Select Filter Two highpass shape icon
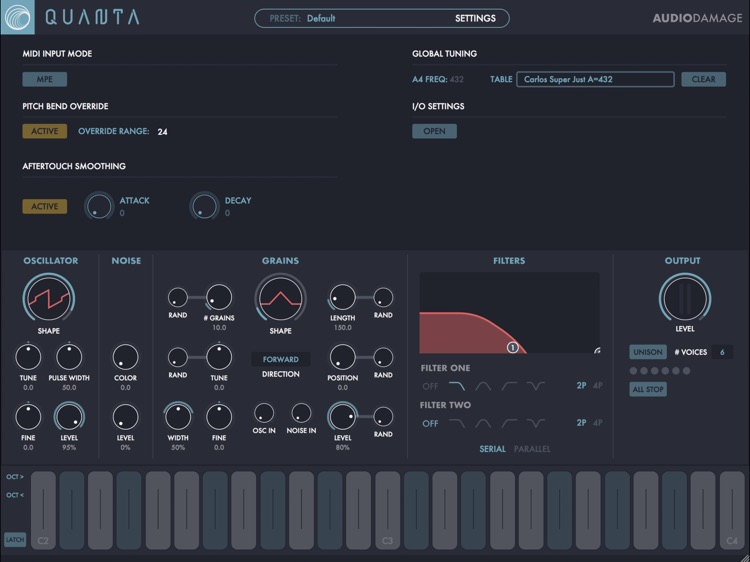The width and height of the screenshot is (750, 562). (x=509, y=423)
